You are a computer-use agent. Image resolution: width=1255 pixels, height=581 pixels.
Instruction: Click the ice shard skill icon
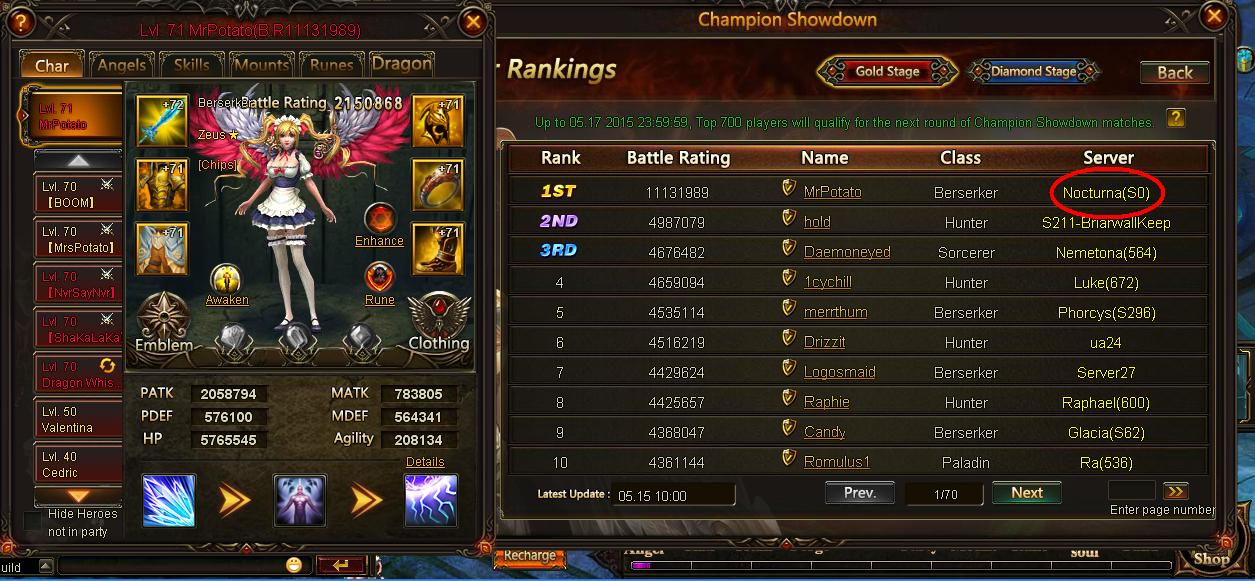click(x=169, y=500)
